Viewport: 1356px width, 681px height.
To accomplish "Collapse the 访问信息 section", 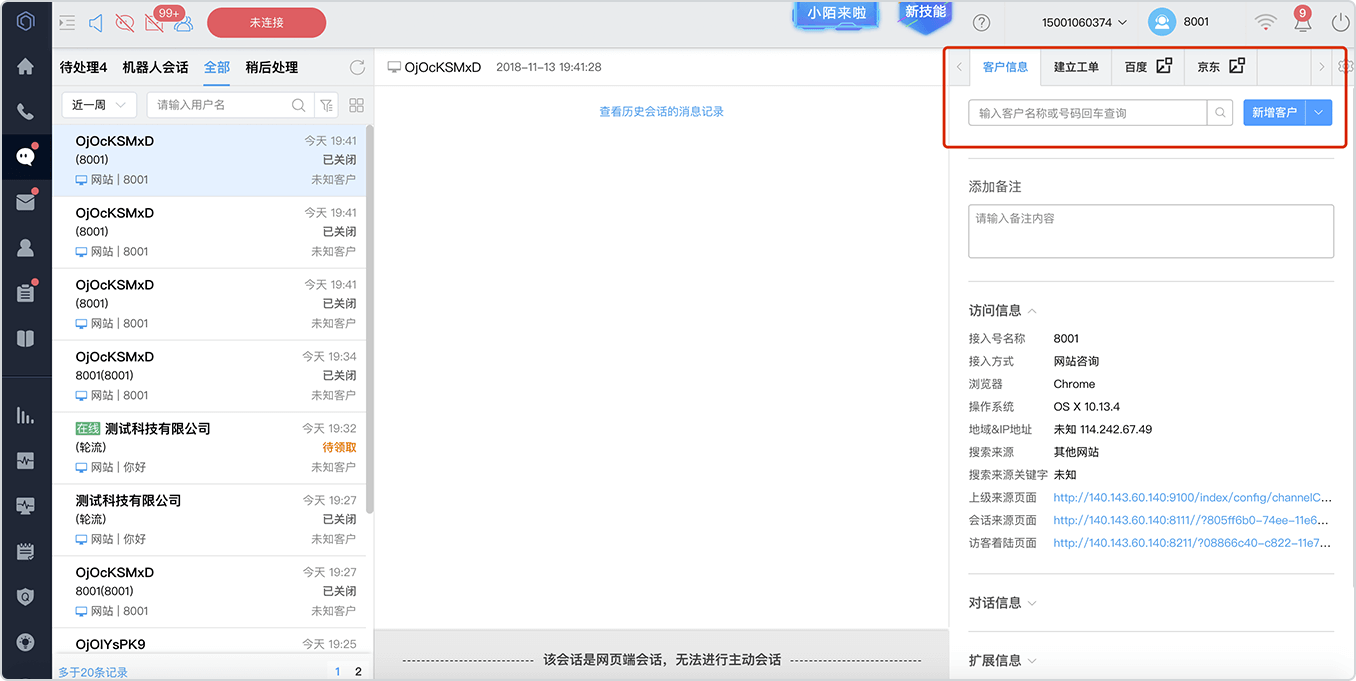I will tap(1003, 311).
